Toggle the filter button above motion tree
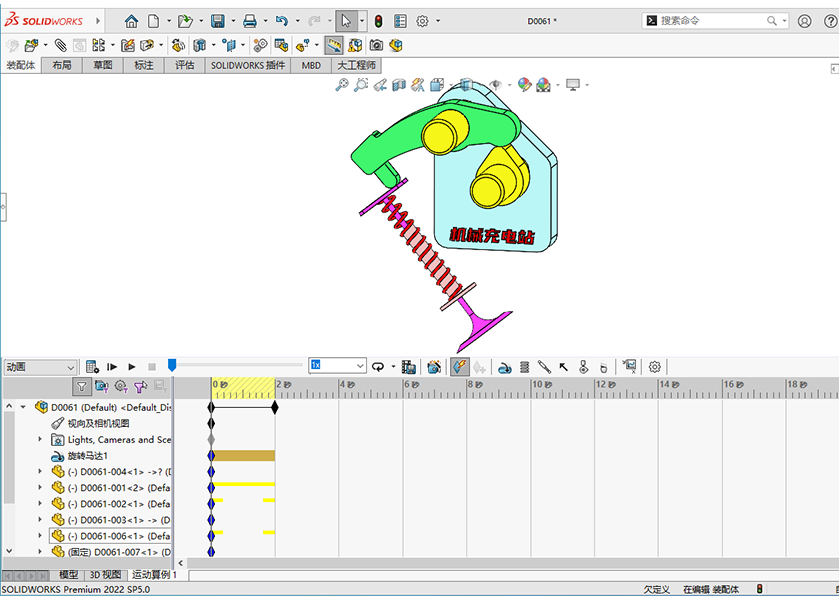The width and height of the screenshot is (839, 596). (83, 386)
